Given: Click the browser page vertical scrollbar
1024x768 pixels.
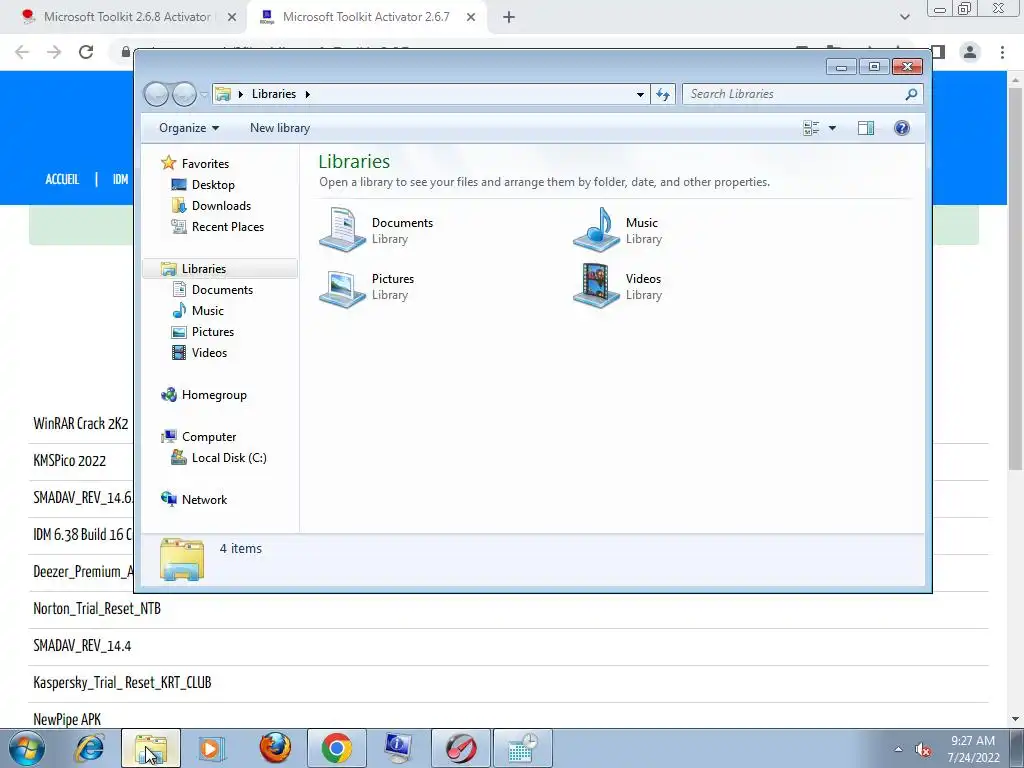Looking at the screenshot, I should click(1015, 278).
